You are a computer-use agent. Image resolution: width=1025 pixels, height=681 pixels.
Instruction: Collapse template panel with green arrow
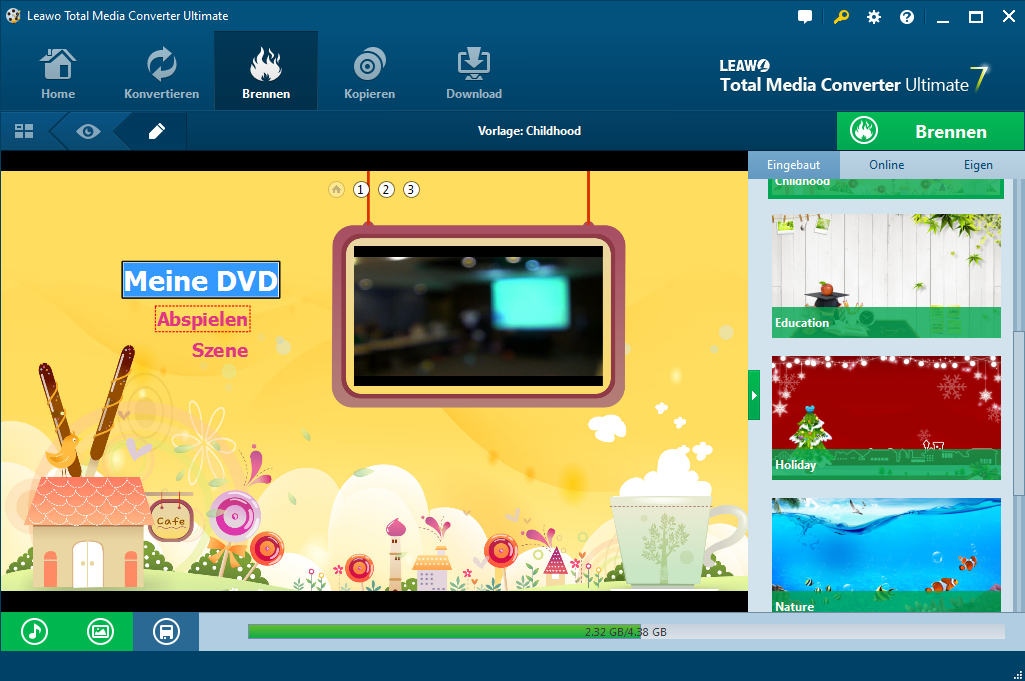coord(754,395)
